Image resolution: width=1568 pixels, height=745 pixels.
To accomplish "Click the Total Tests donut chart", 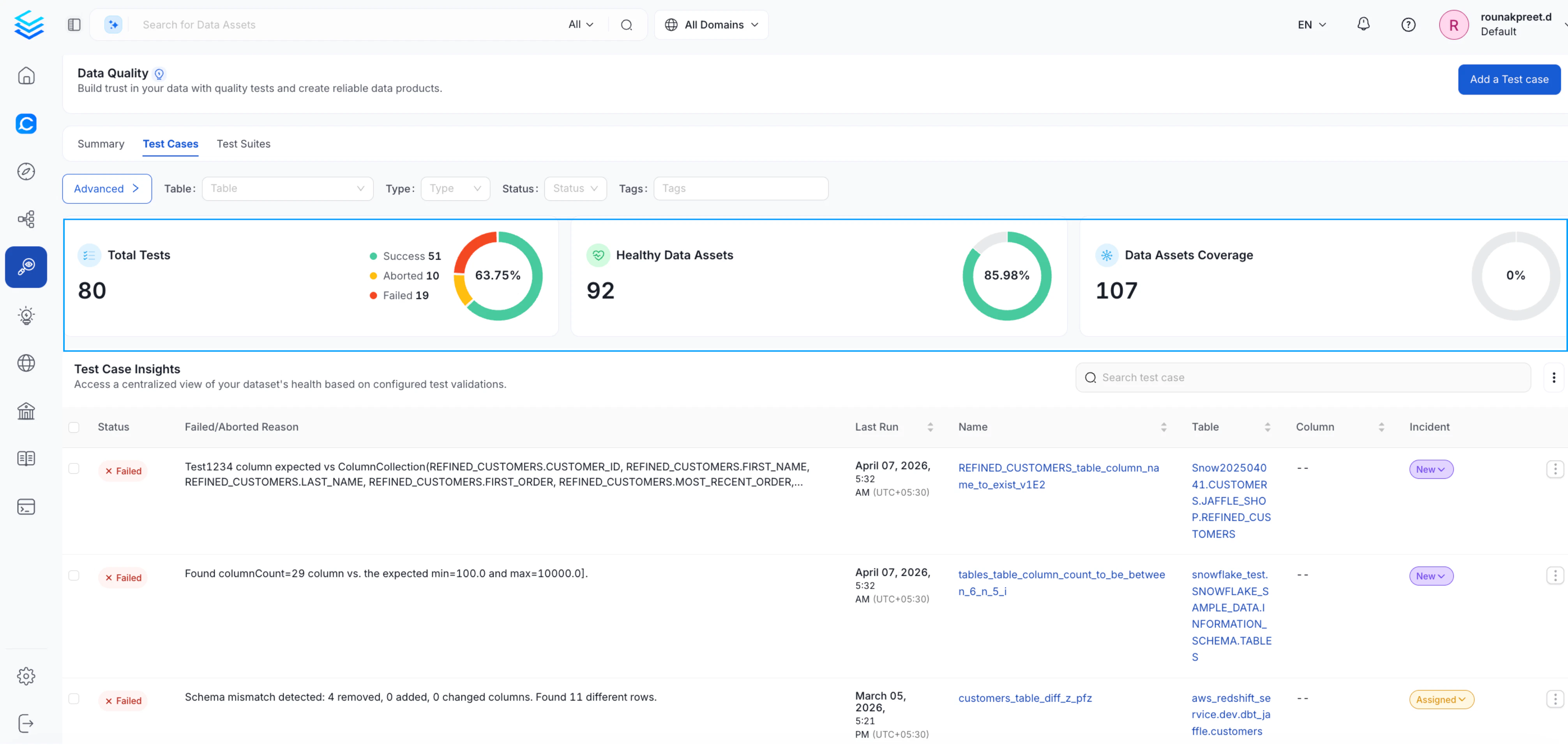I will click(498, 275).
